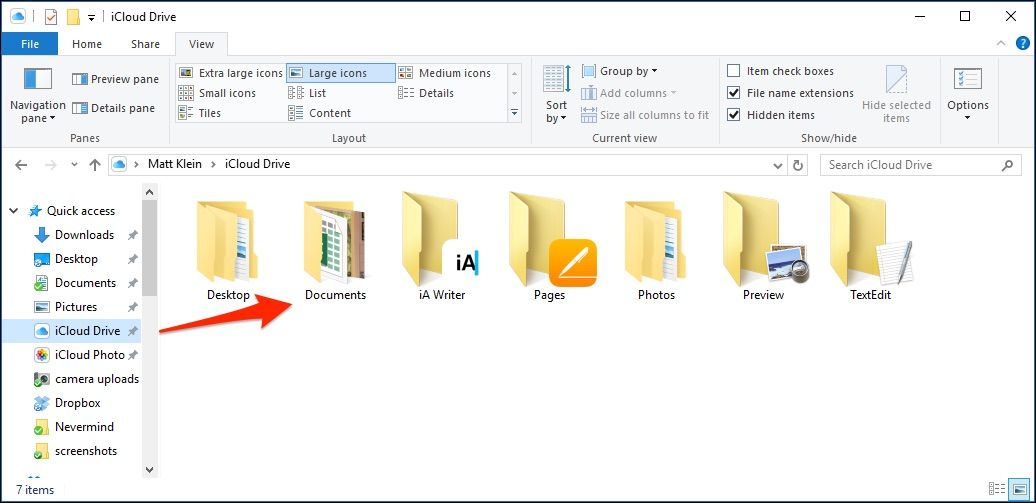Switch to the Share ribbon tab

[x=145, y=44]
